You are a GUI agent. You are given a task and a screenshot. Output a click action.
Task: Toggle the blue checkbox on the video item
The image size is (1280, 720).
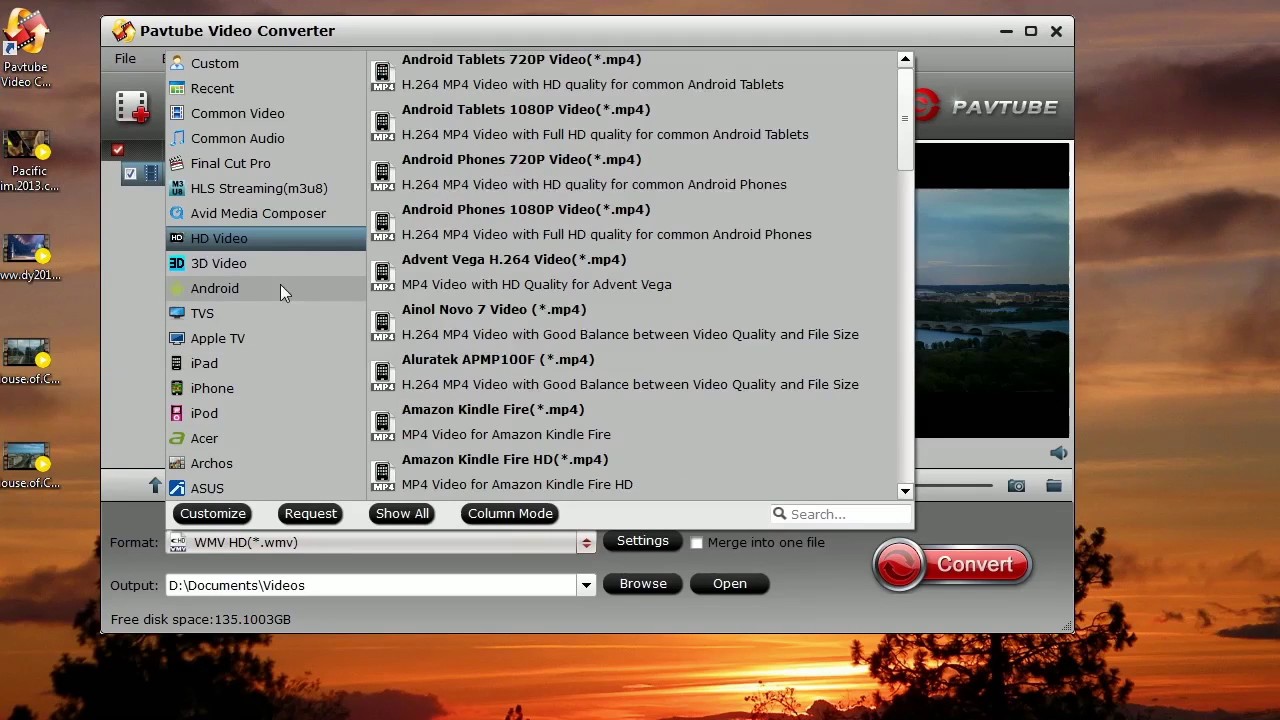[130, 174]
